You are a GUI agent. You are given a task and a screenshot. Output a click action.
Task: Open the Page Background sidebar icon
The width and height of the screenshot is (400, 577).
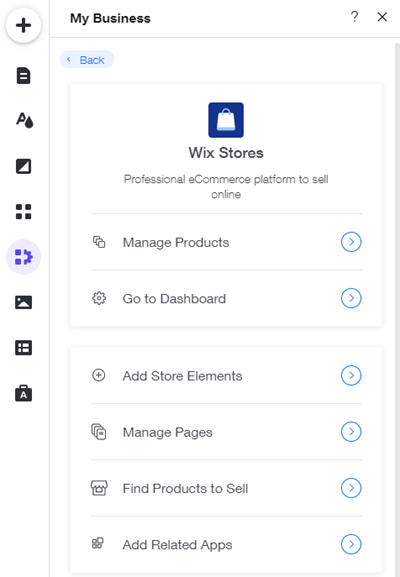(24, 166)
